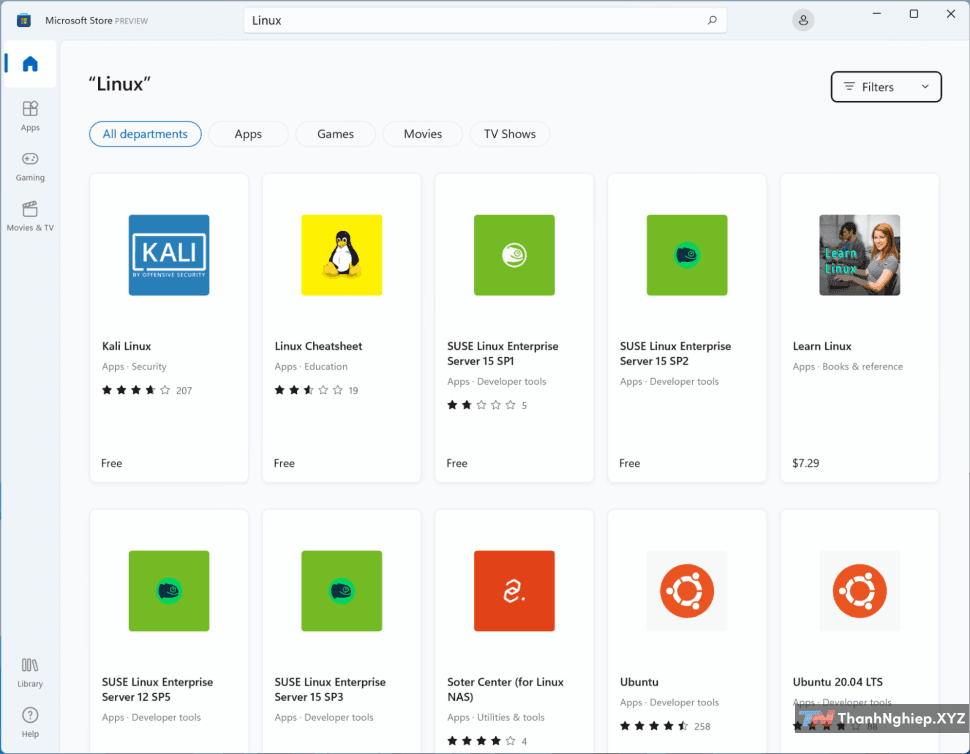The height and width of the screenshot is (754, 970).
Task: Click the Ubuntu title text
Action: point(639,682)
